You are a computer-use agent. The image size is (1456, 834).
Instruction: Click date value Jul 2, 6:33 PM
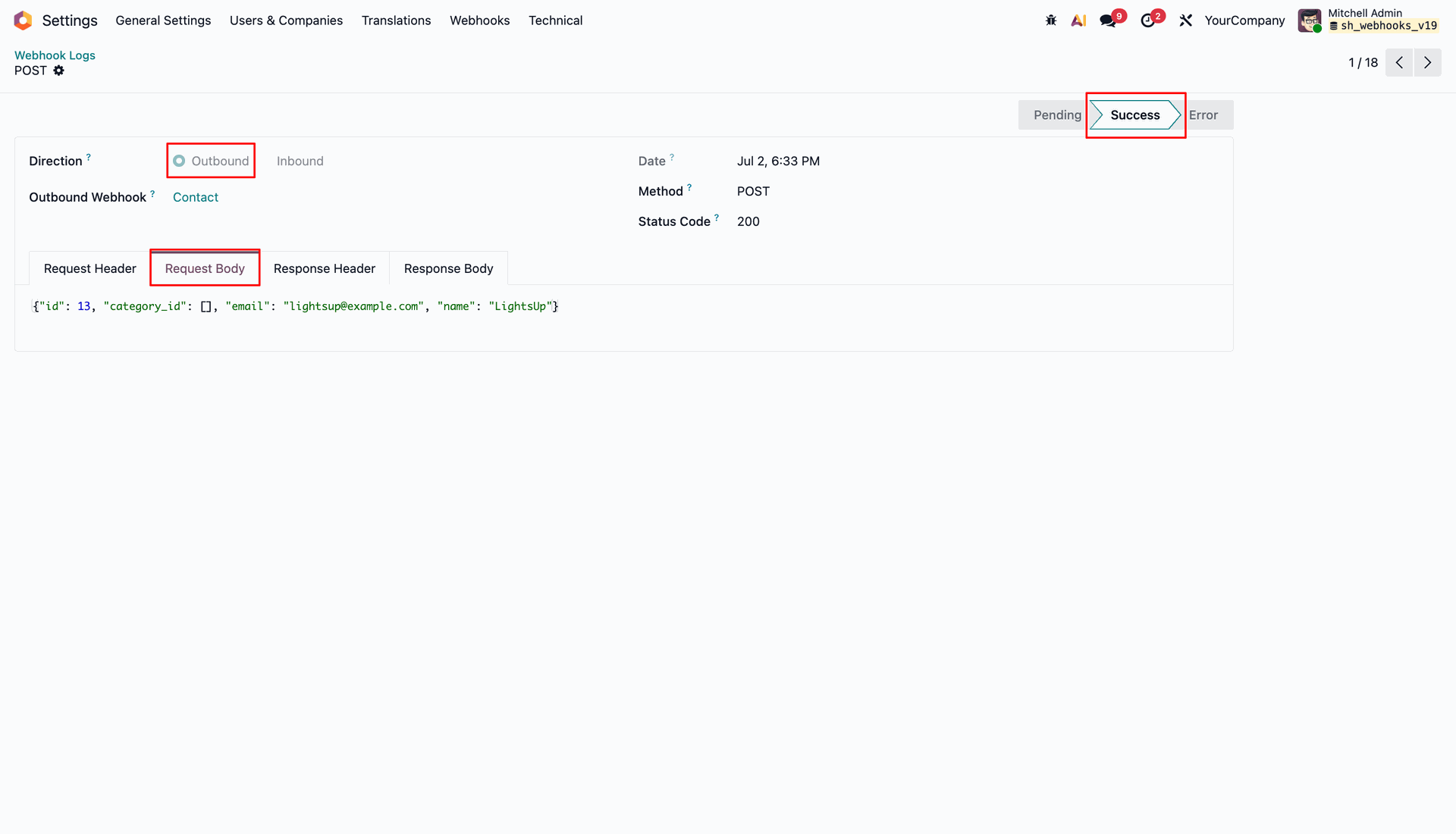tap(778, 161)
